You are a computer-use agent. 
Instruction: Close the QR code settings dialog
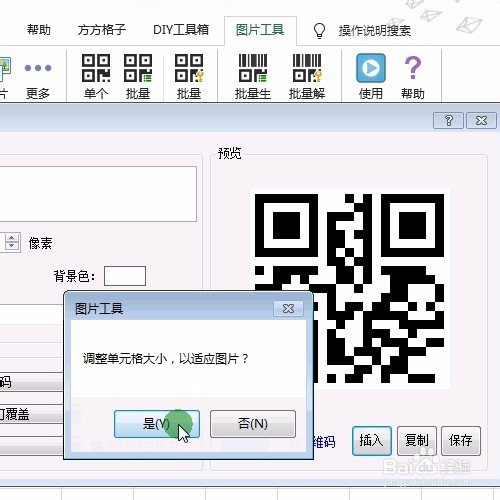[482, 120]
